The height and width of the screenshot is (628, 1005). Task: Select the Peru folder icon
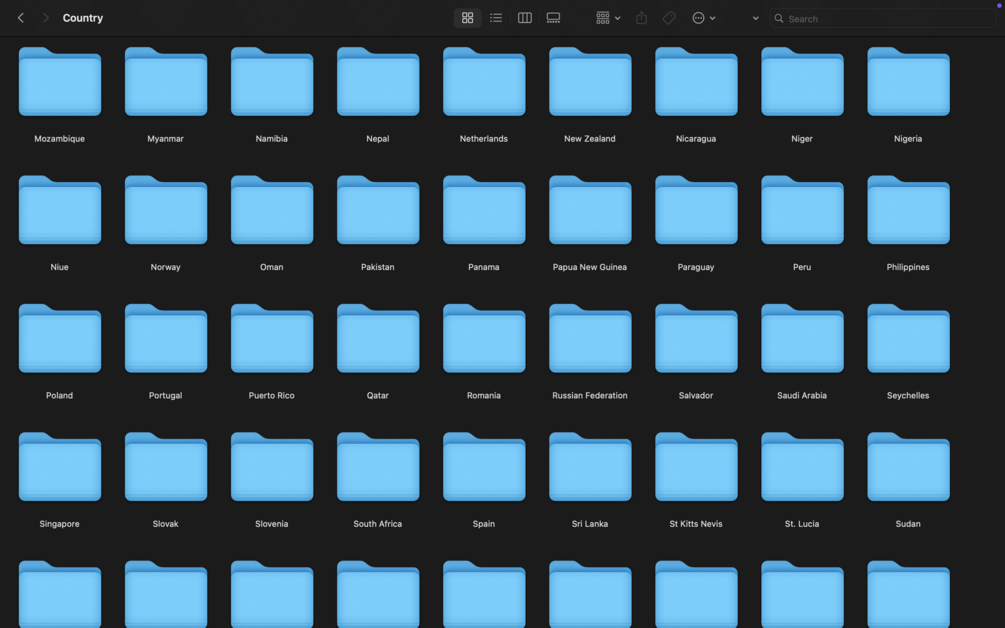pyautogui.click(x=802, y=210)
